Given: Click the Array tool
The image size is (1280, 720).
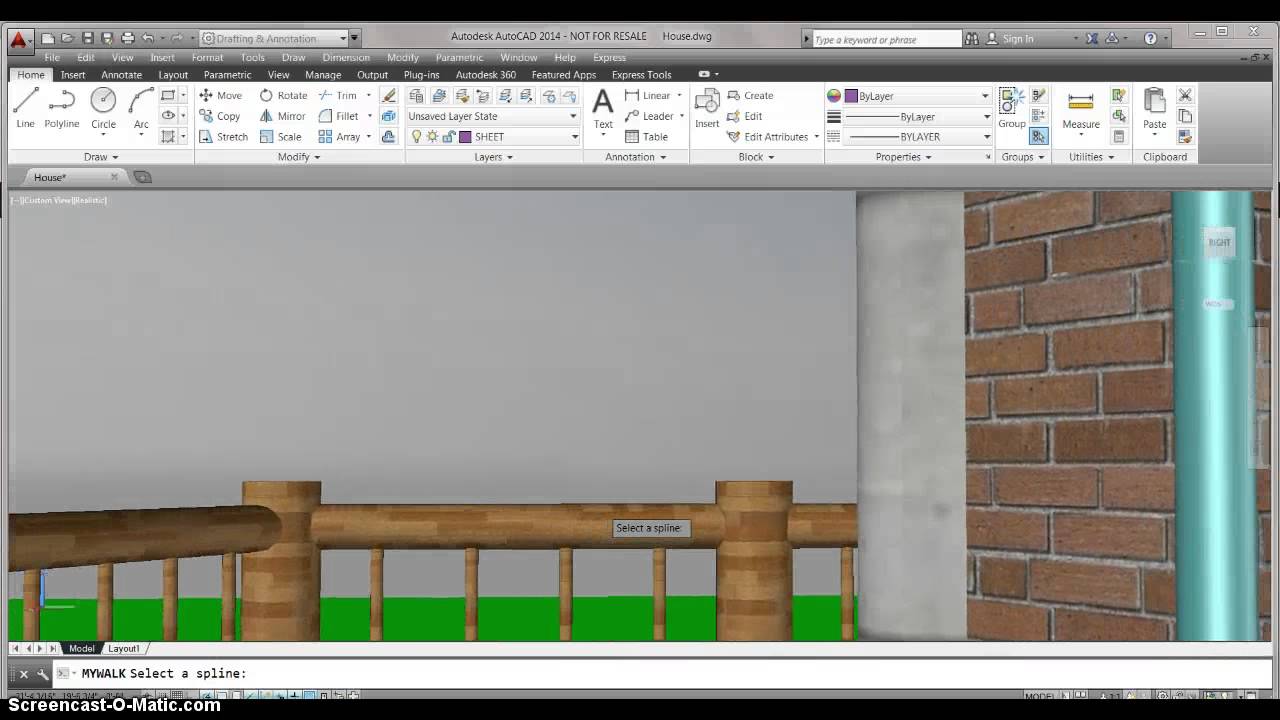Looking at the screenshot, I should coord(339,137).
